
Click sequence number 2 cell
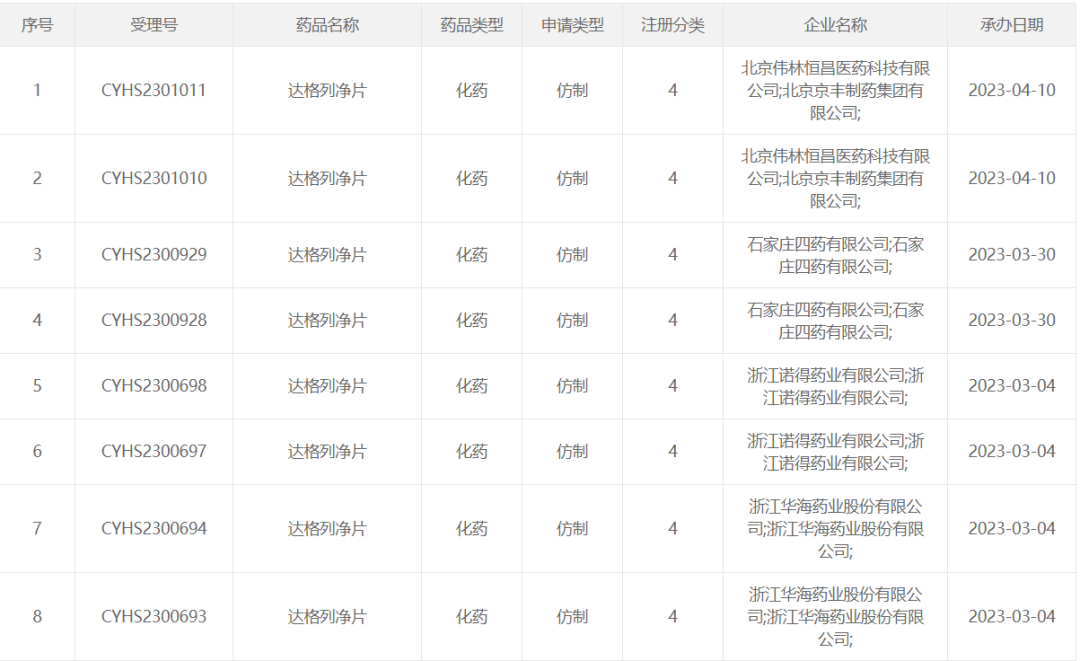click(x=37, y=178)
